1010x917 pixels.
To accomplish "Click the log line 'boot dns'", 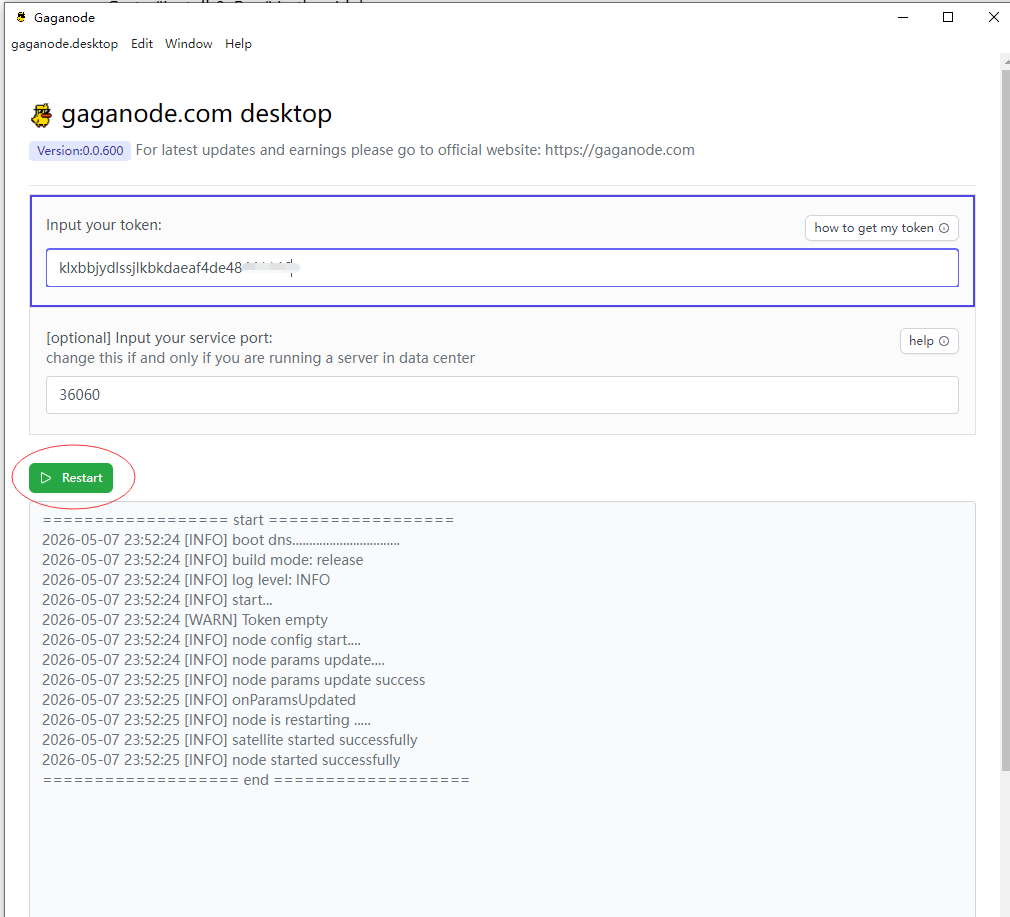I will tap(221, 540).
